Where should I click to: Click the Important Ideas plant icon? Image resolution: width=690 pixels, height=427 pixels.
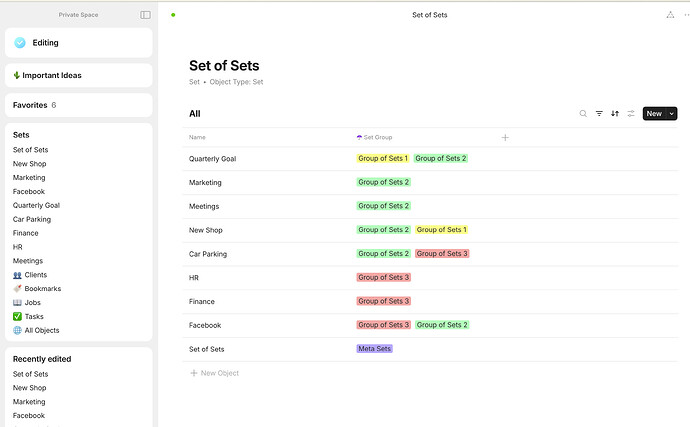pyautogui.click(x=16, y=75)
